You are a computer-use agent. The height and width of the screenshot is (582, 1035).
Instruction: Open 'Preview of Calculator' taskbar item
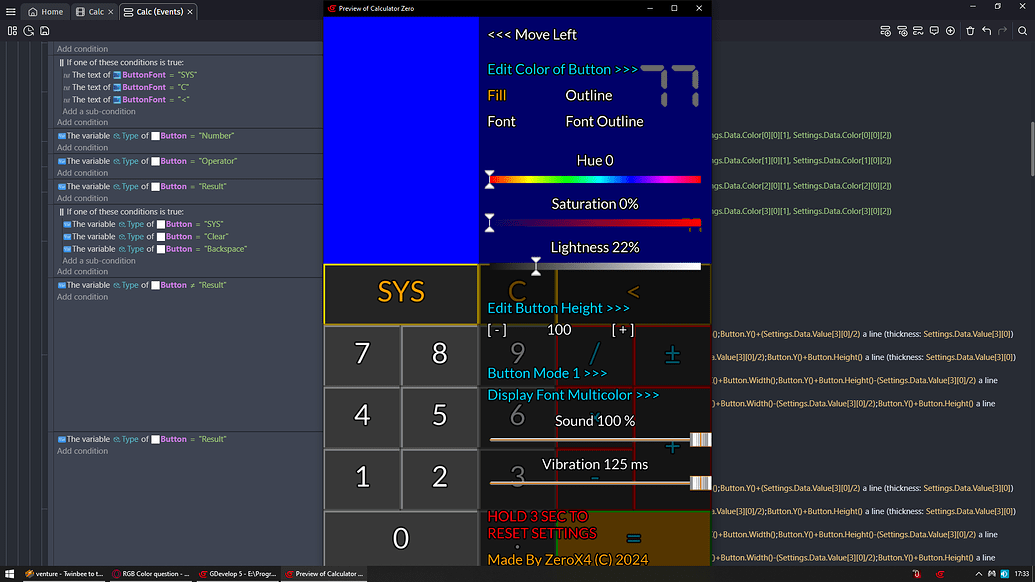click(324, 574)
